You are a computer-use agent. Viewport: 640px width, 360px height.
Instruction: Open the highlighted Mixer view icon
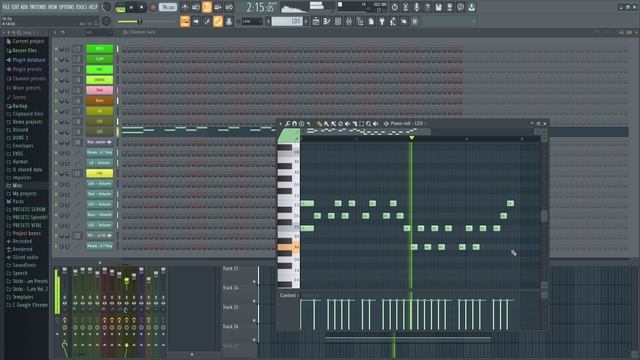[x=218, y=21]
